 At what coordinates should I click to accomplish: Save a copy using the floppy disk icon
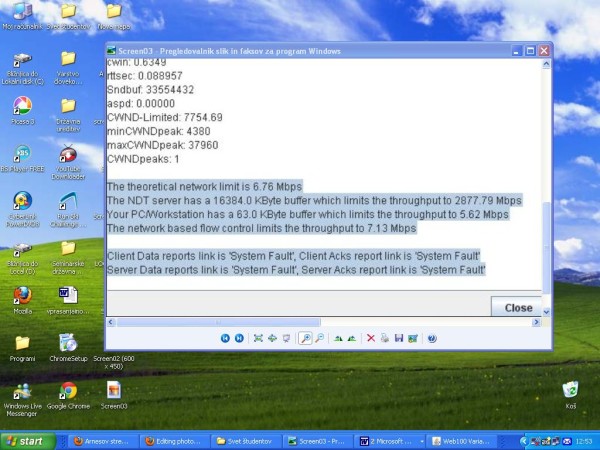pos(399,338)
